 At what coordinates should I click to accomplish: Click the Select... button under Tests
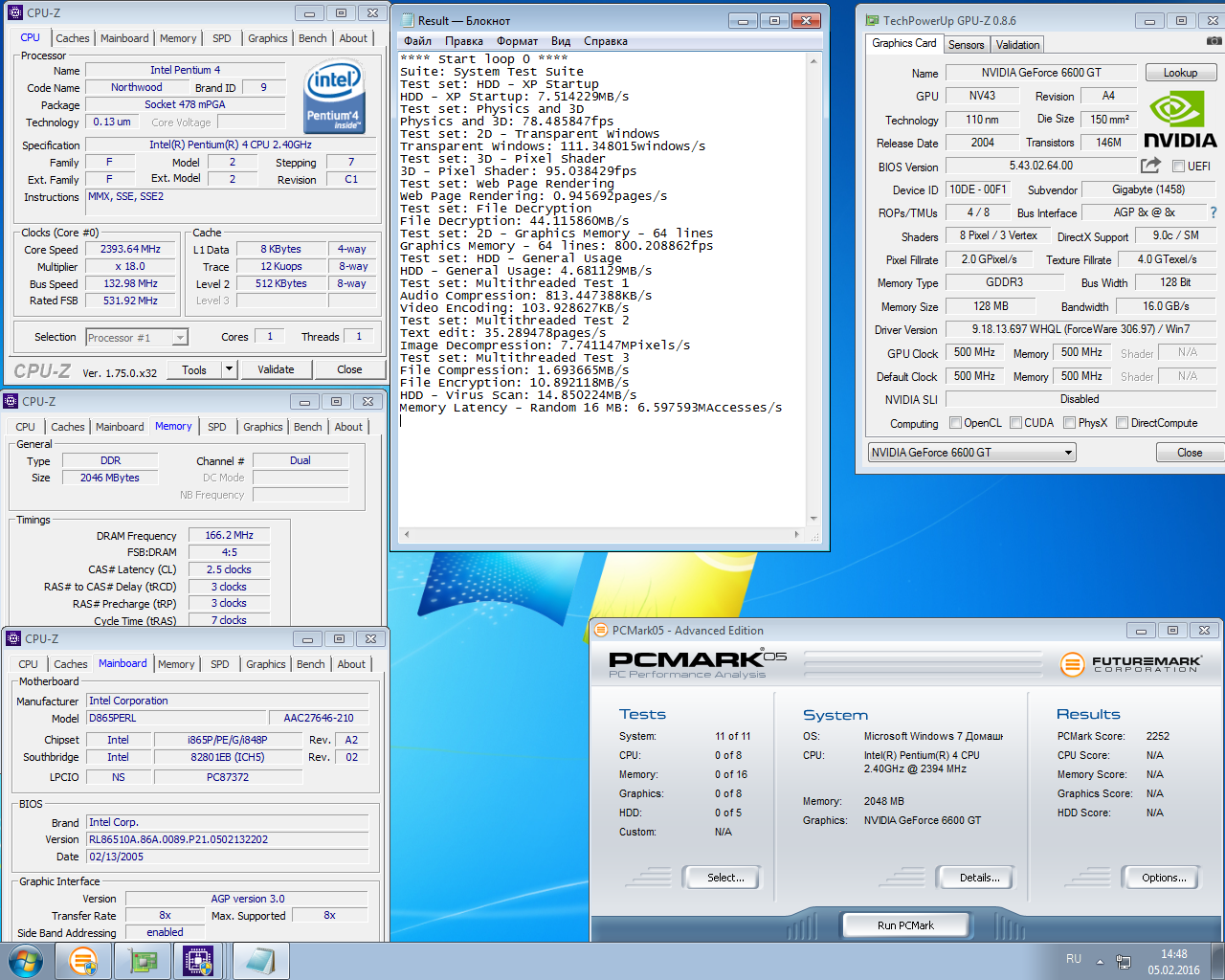click(721, 878)
